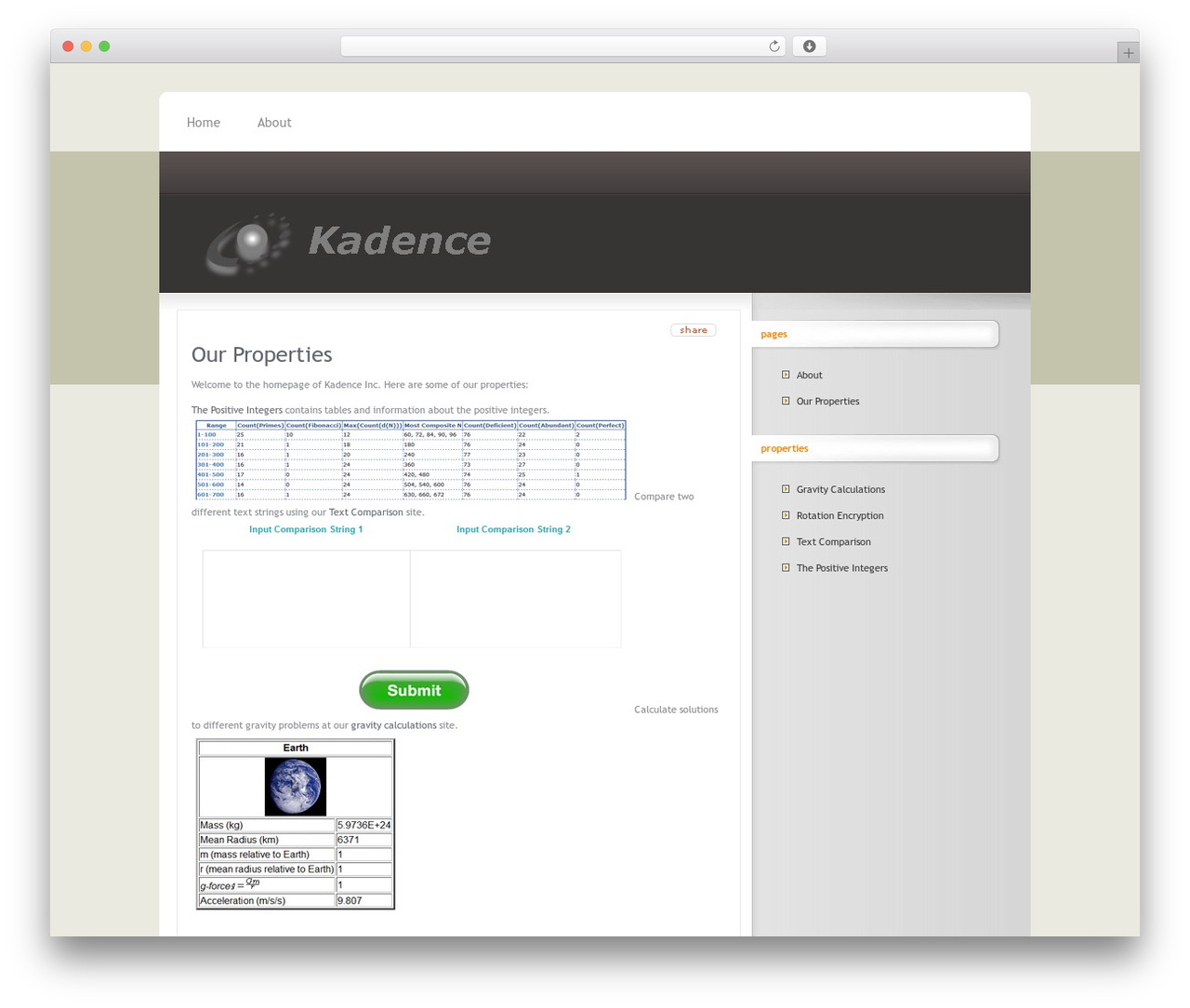
Task: Click the Input Comparison String 1 label
Action: click(306, 530)
